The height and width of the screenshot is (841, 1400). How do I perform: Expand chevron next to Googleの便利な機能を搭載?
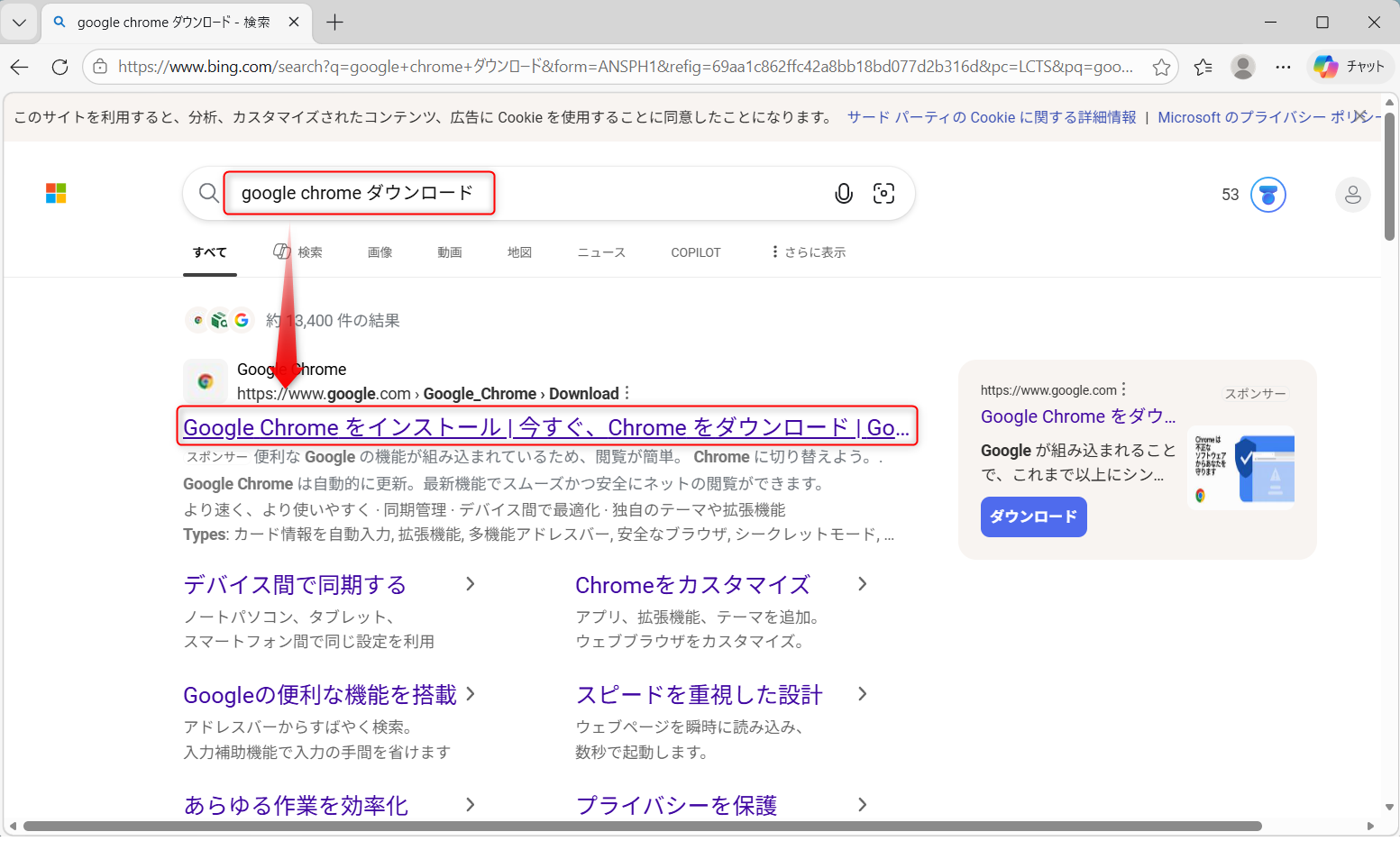coord(471,694)
